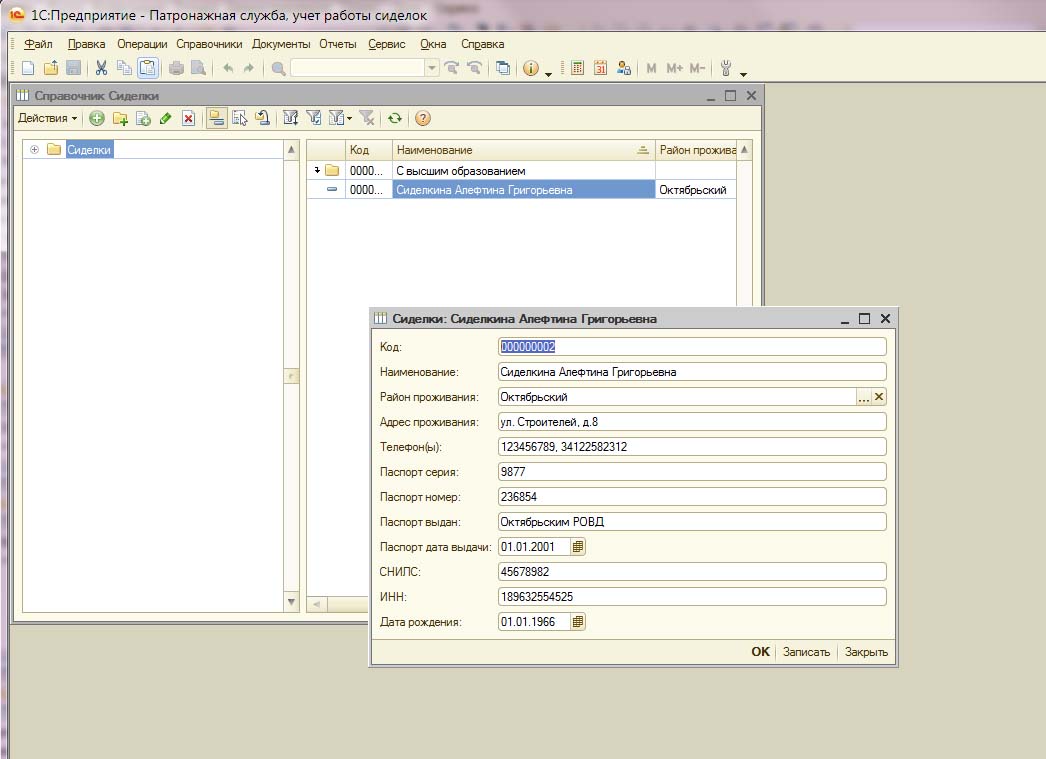The image size is (1046, 759).
Task: Open the calculator icon in main toolbar
Action: coord(578,68)
